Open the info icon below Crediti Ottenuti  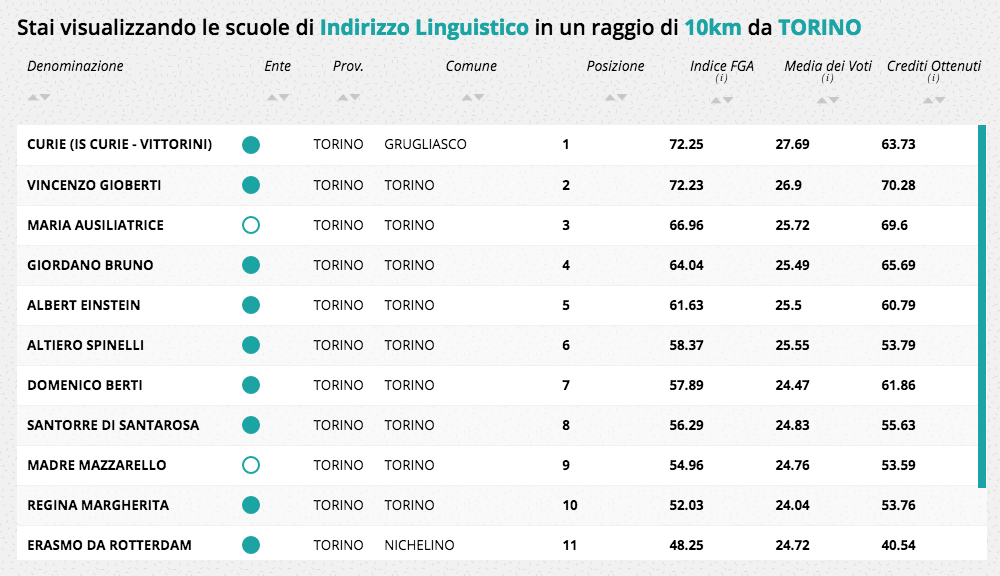pyautogui.click(x=933, y=79)
